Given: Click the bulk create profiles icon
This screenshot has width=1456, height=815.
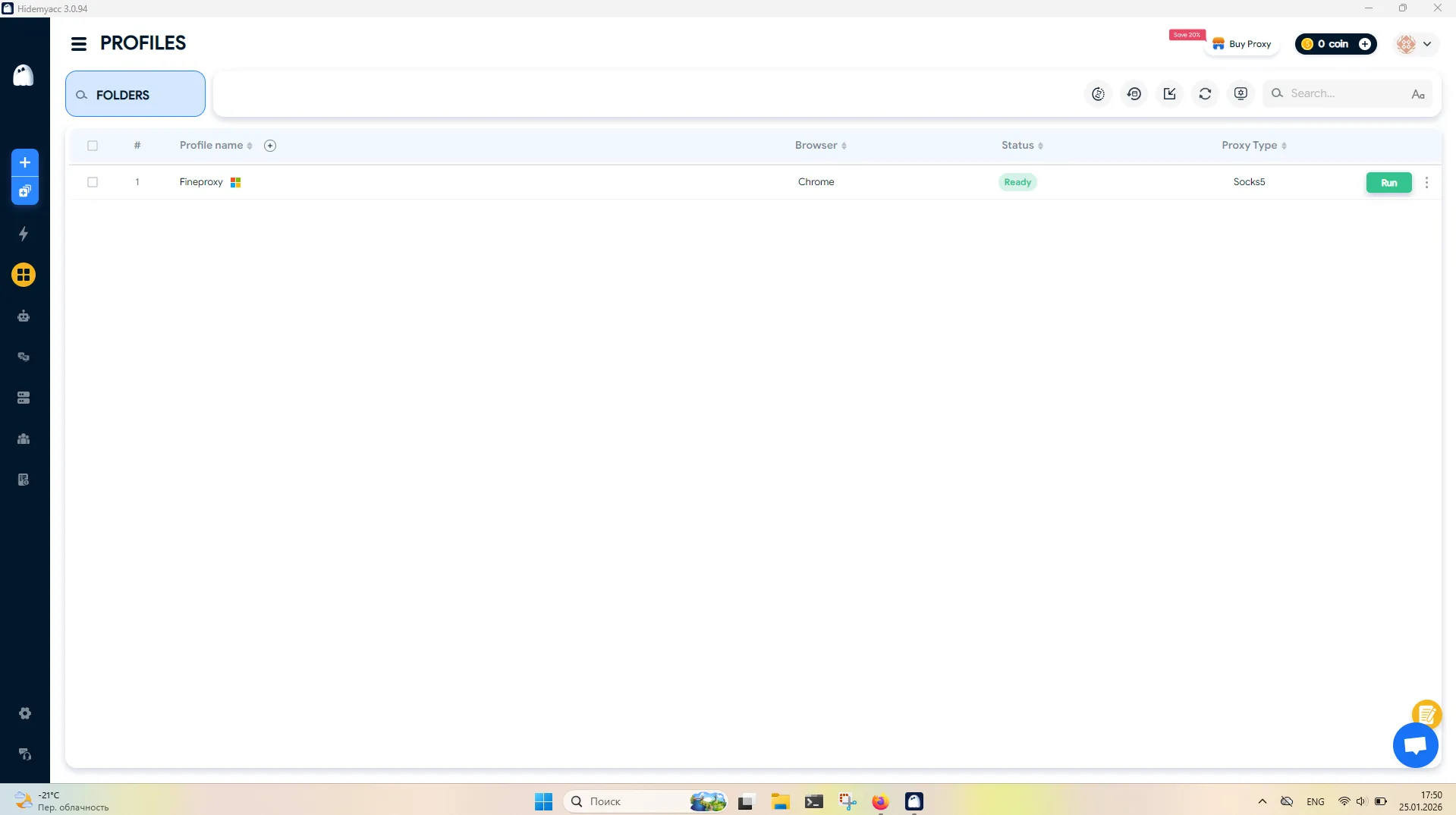Looking at the screenshot, I should point(24,191).
